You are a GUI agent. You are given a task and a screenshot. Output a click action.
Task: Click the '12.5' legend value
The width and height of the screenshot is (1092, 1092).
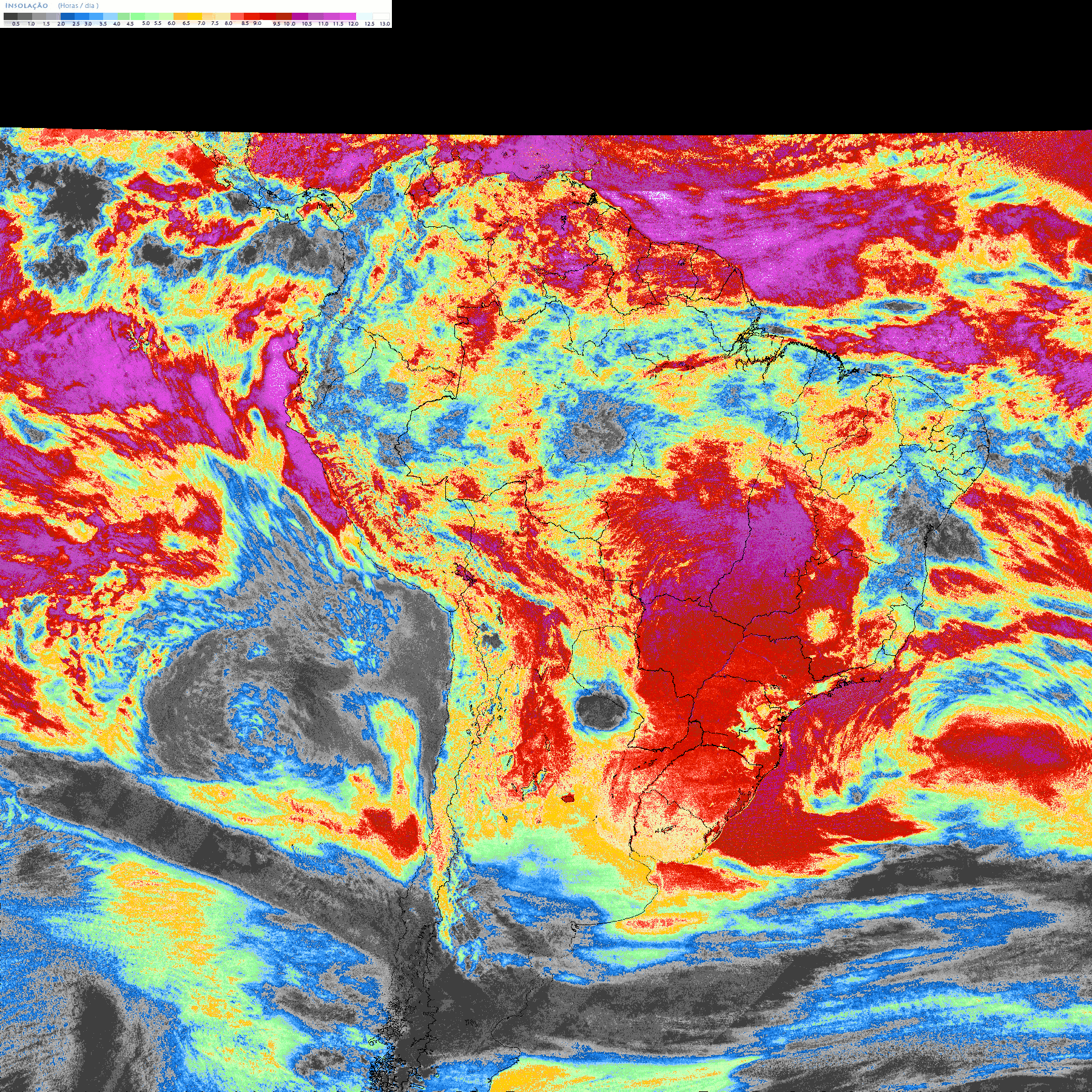(369, 24)
